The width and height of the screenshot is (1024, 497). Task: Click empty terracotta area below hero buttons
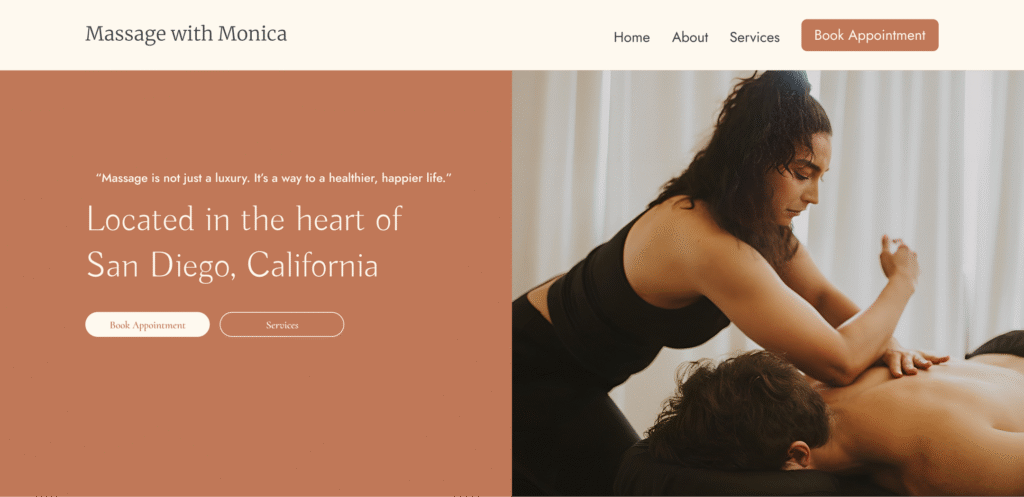pyautogui.click(x=255, y=418)
